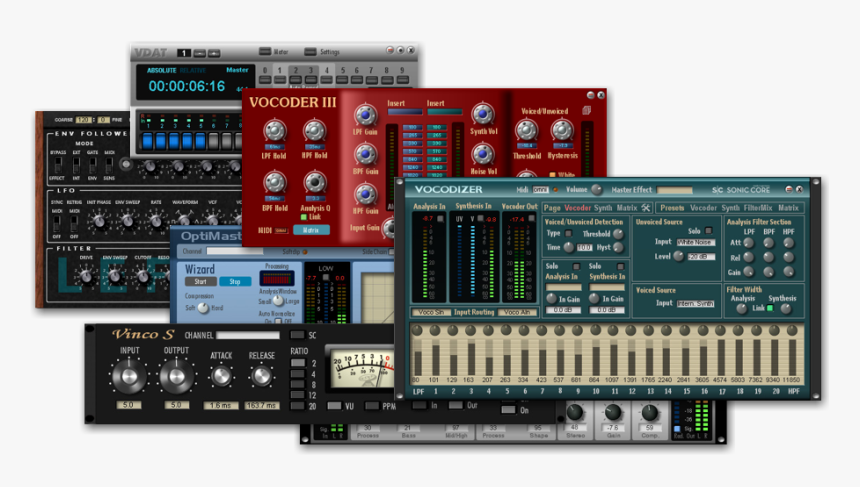Click the Sonic Core logo in Vocodizer

(x=741, y=190)
